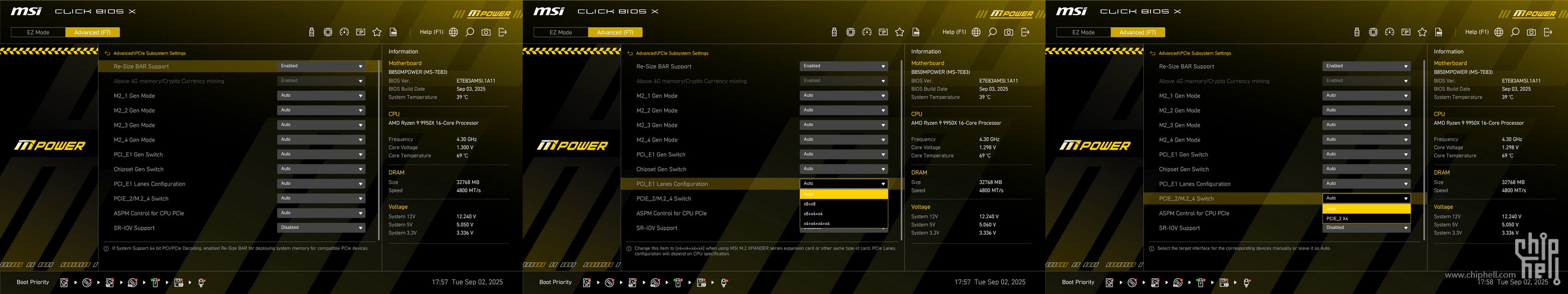Click CPU chip icon in right screenshot toolbar
The width and height of the screenshot is (1568, 294).
1373,32
